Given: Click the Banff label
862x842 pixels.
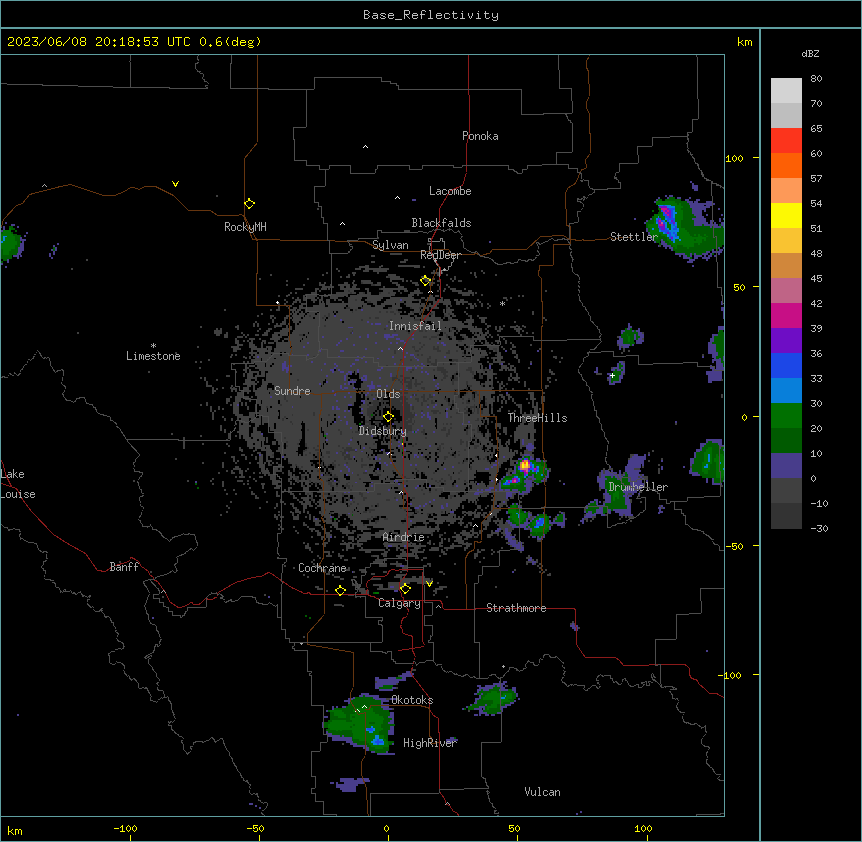Looking at the screenshot, I should (124, 567).
